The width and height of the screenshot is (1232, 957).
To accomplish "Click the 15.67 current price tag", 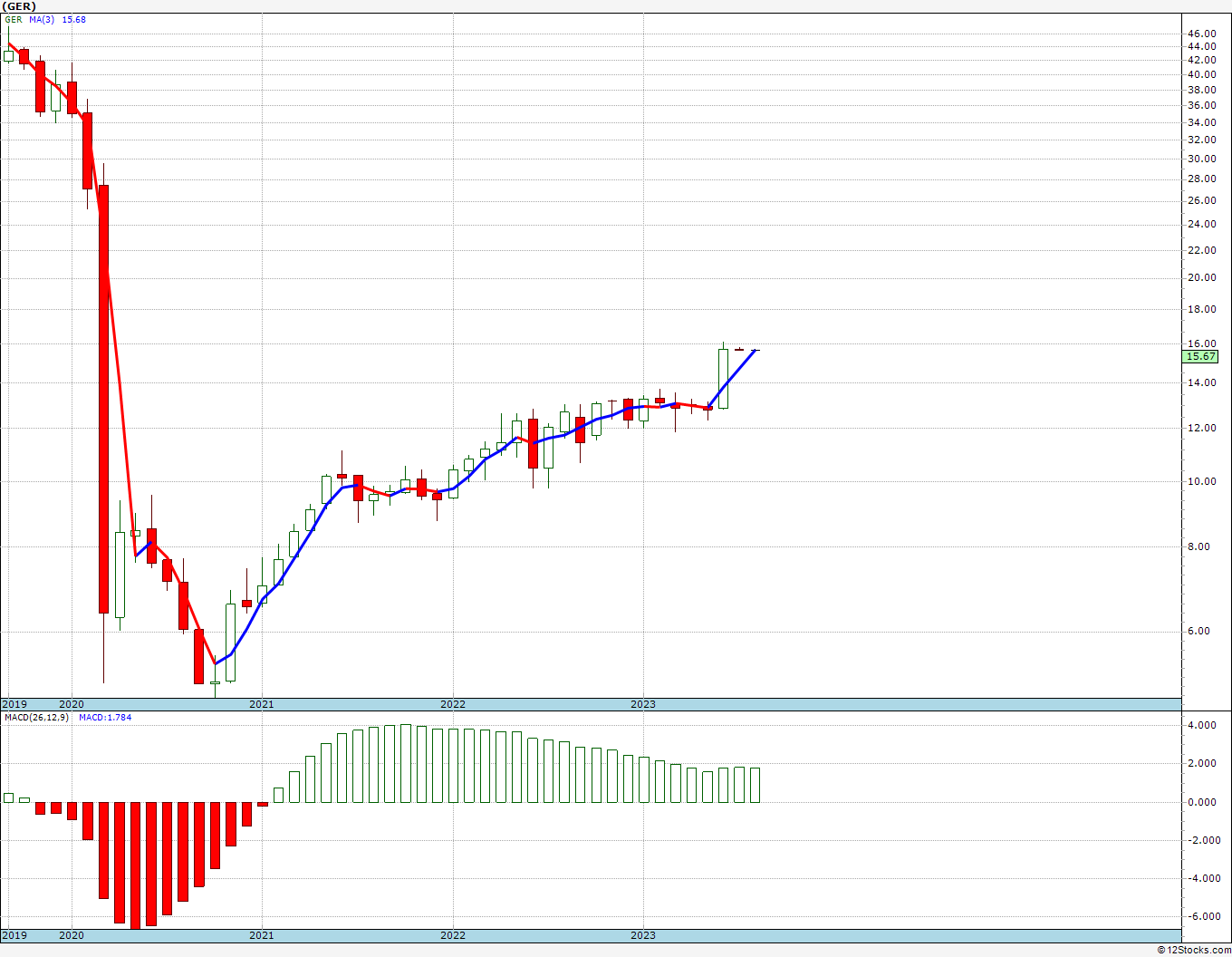I will click(1201, 357).
